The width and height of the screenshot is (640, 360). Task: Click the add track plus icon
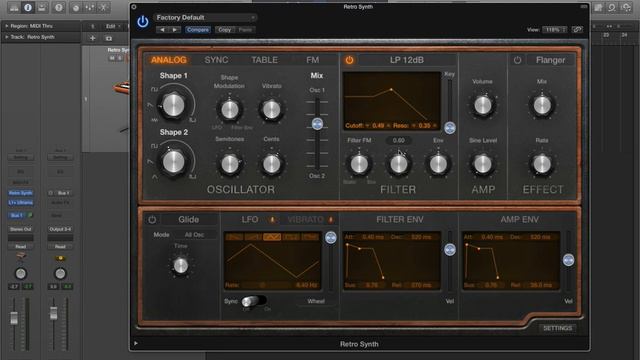(x=93, y=38)
